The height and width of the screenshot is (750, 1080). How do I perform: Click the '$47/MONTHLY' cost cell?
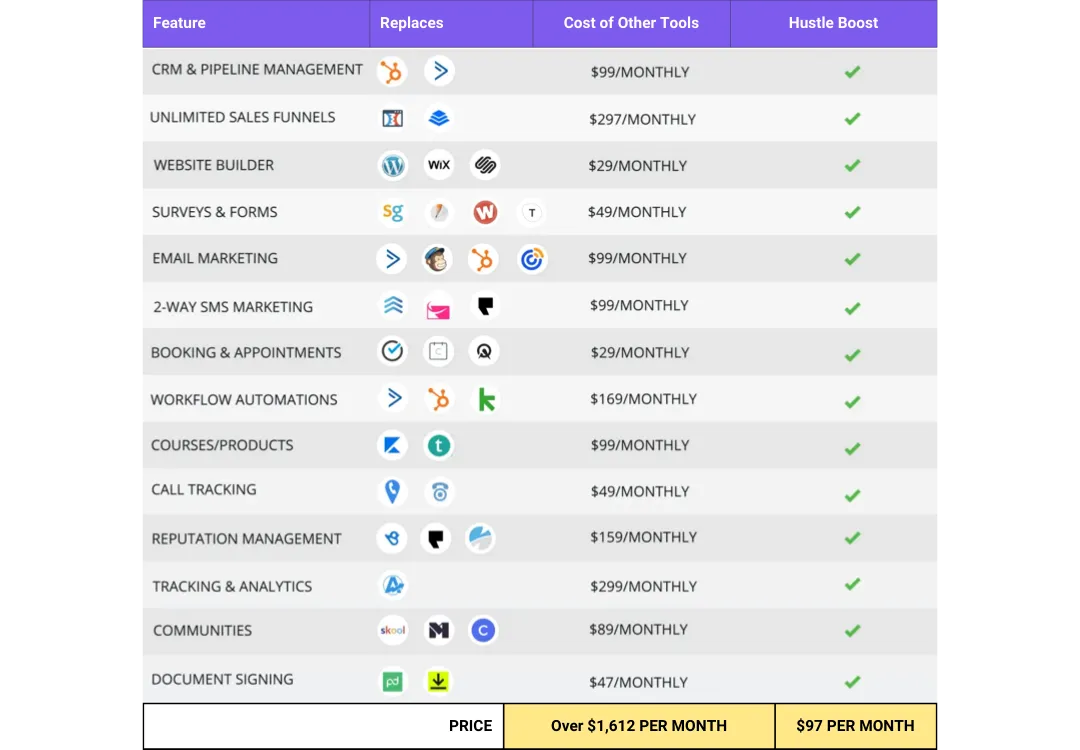point(638,683)
